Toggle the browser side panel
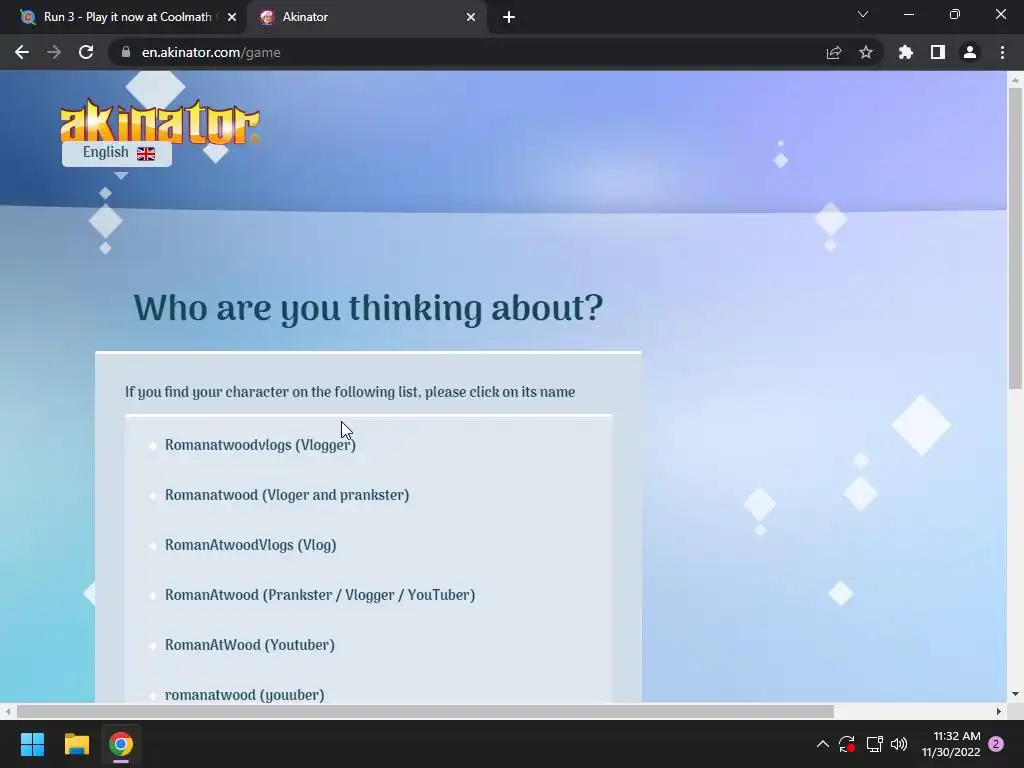 click(x=938, y=52)
